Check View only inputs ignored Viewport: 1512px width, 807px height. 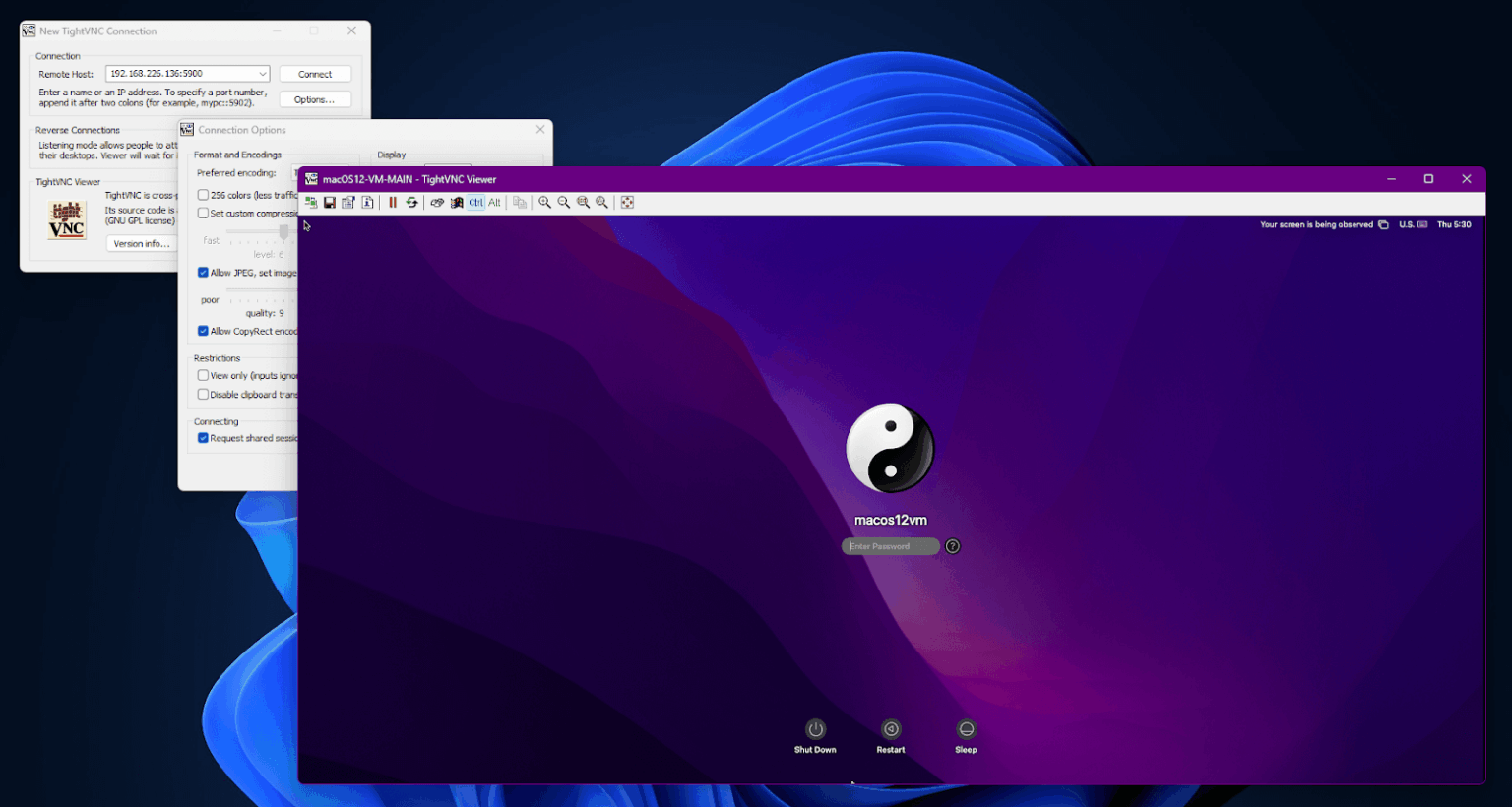(x=203, y=375)
